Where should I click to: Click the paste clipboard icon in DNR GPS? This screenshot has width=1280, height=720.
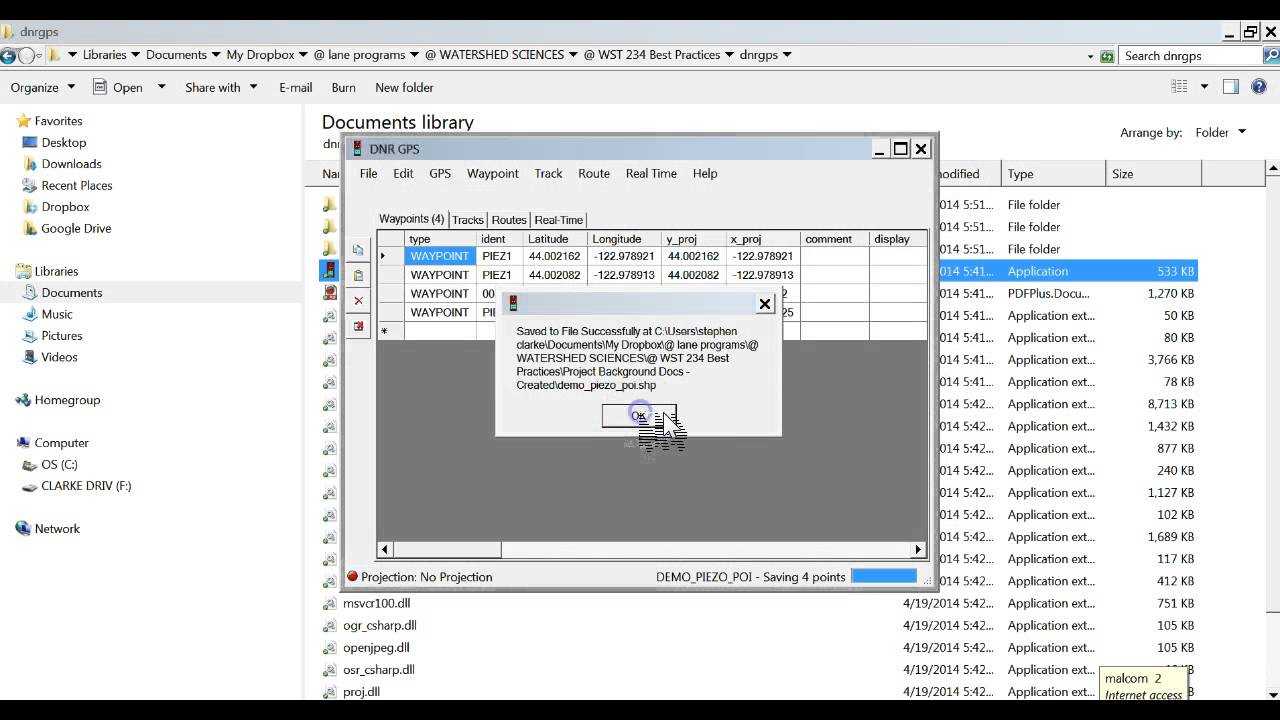pyautogui.click(x=358, y=275)
